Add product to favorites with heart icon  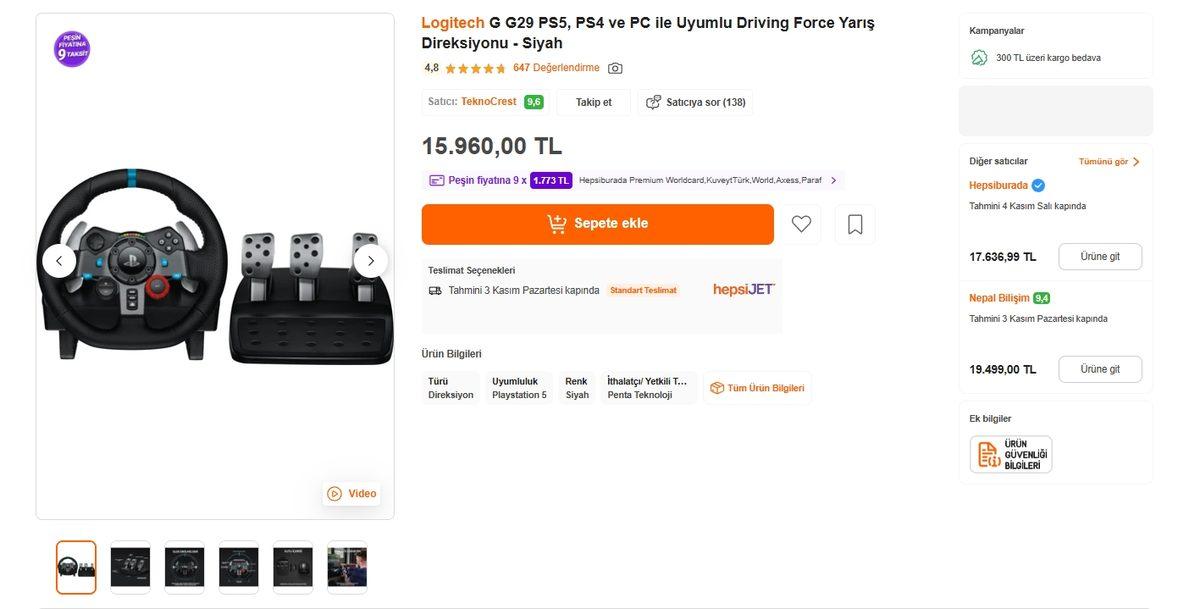point(801,224)
